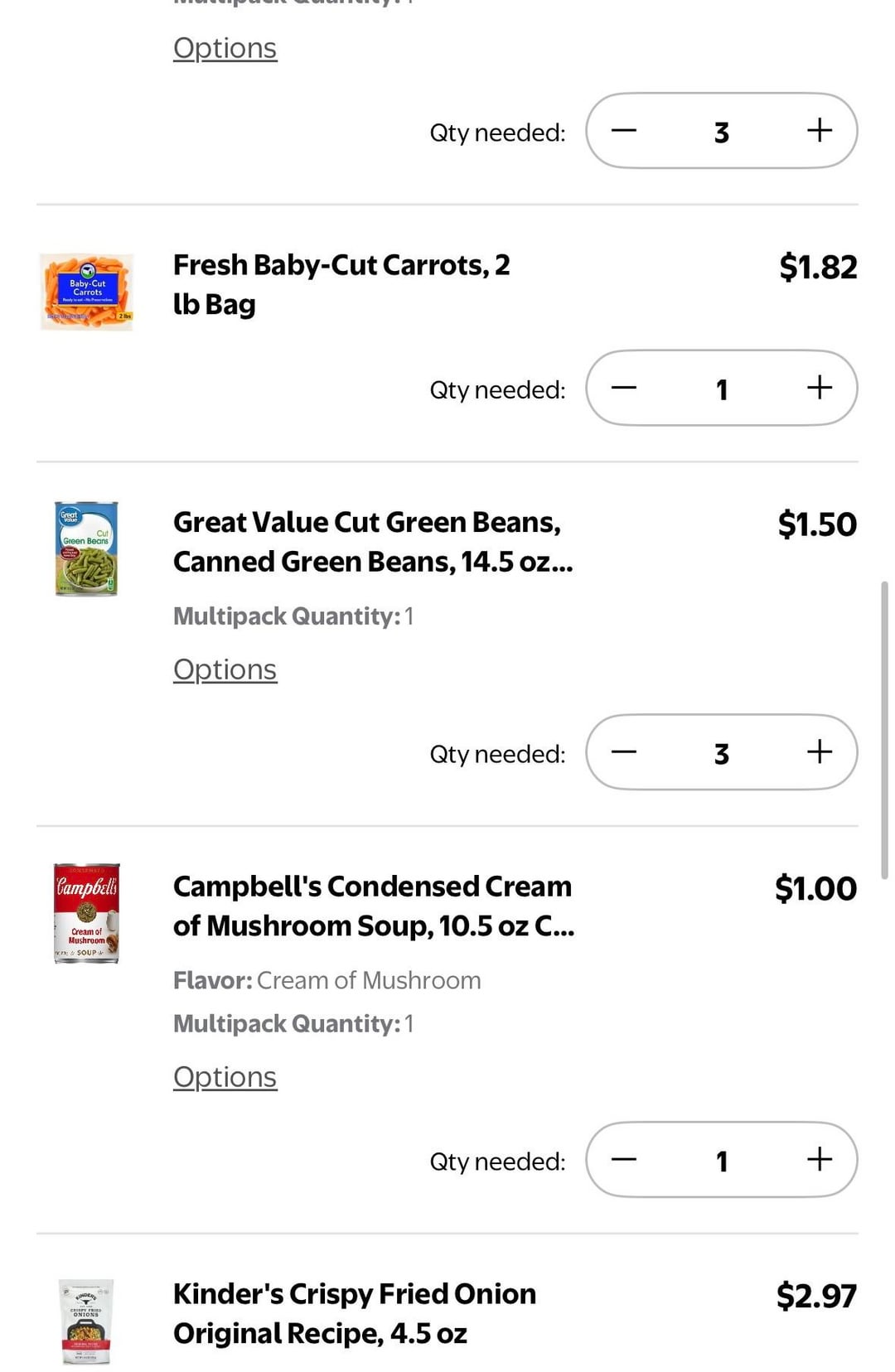This screenshot has width=895, height=1372.
Task: Open Kinder's Crispy Fried Onion image
Action: [x=86, y=1321]
